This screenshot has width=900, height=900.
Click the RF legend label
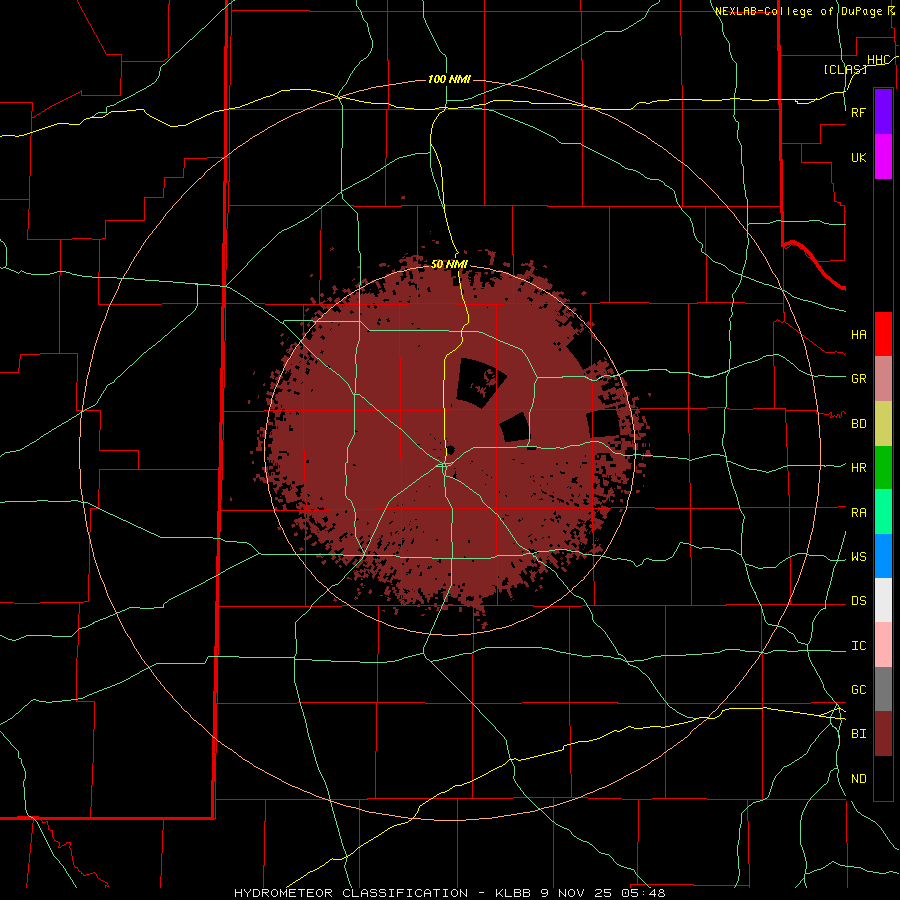858,112
